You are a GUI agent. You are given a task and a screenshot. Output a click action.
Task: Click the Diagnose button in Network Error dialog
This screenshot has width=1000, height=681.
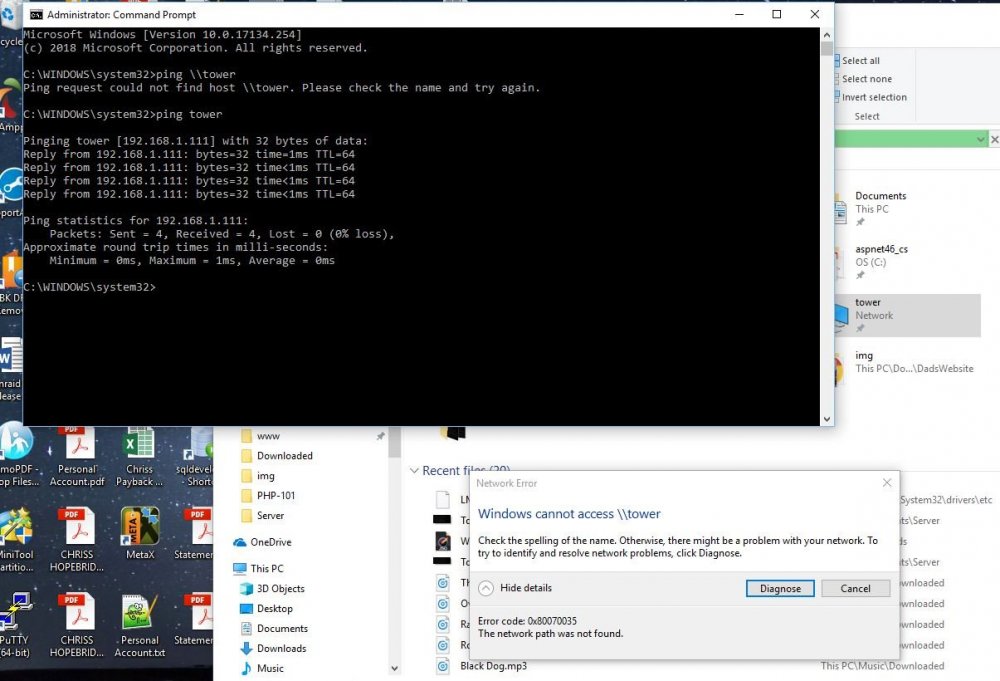pyautogui.click(x=780, y=588)
